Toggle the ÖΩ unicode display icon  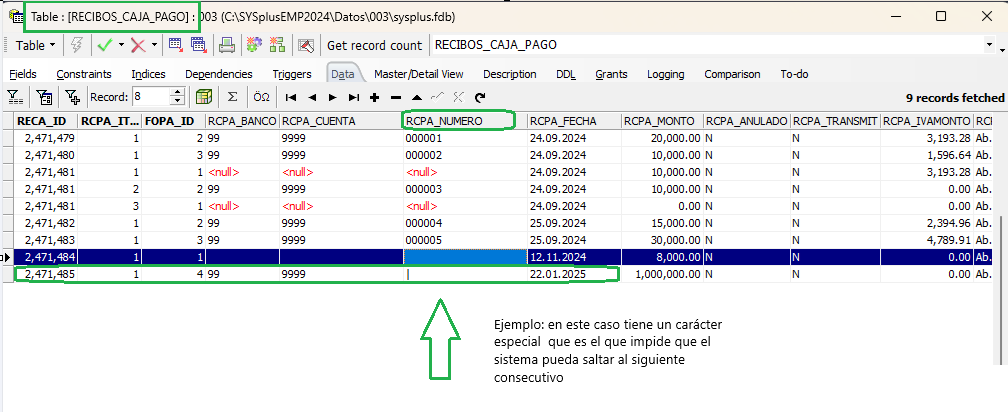tap(261, 97)
